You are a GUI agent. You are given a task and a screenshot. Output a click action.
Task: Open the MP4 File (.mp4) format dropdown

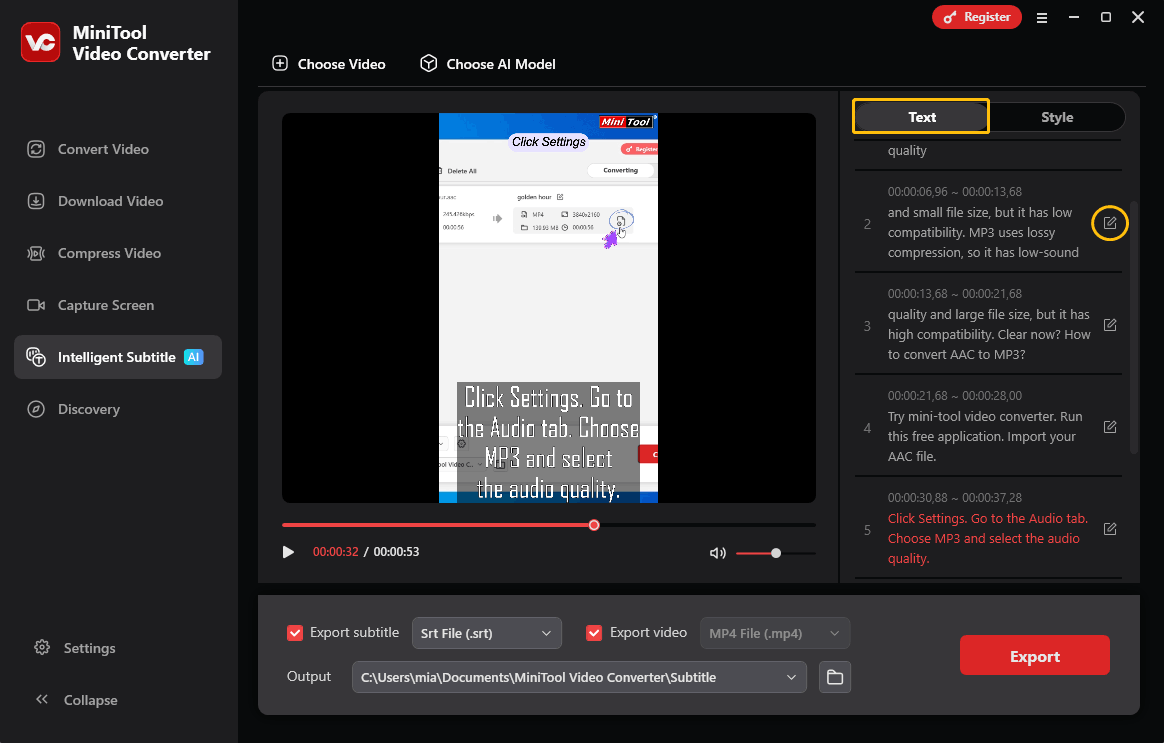tap(774, 633)
